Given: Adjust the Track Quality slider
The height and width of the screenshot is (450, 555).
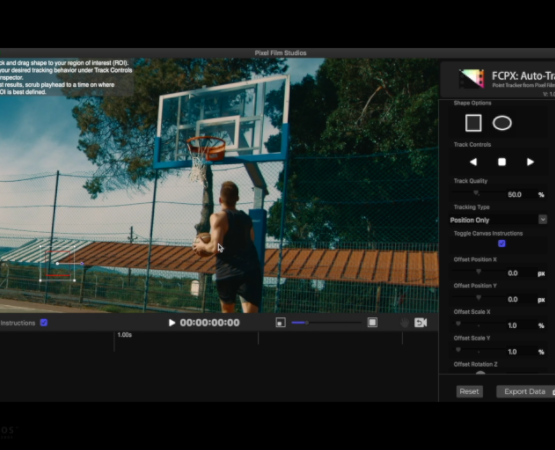Looking at the screenshot, I should [x=476, y=193].
